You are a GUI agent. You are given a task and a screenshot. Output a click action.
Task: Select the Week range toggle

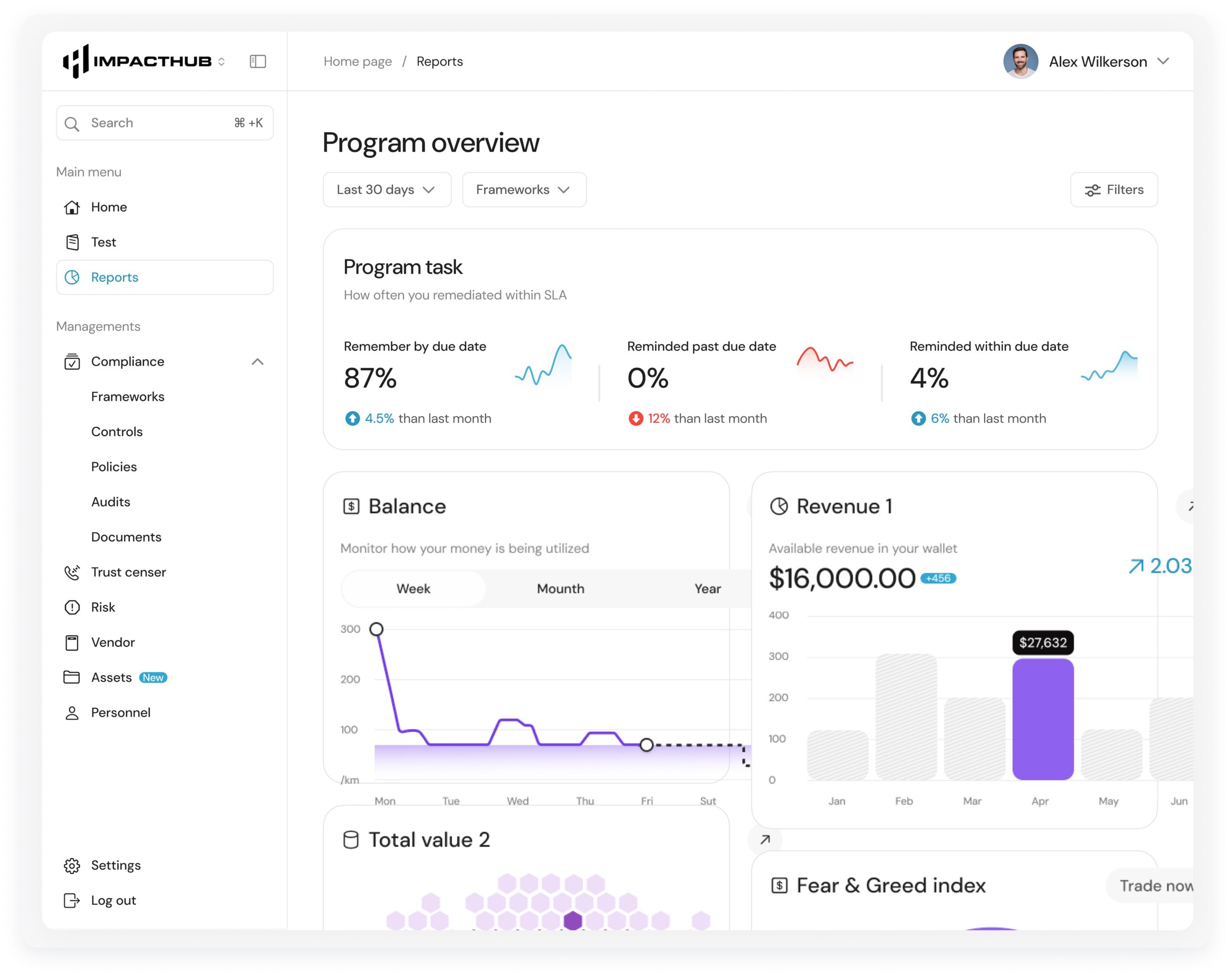413,589
